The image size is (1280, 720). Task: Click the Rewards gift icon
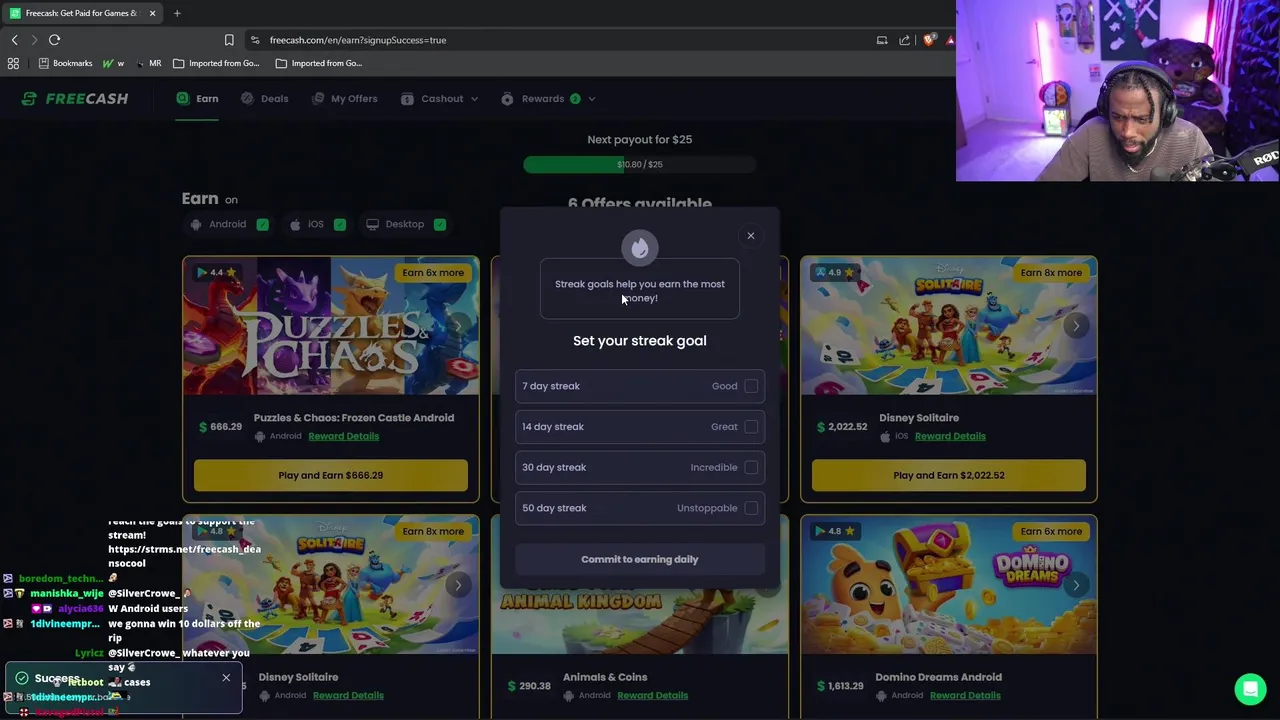(507, 99)
